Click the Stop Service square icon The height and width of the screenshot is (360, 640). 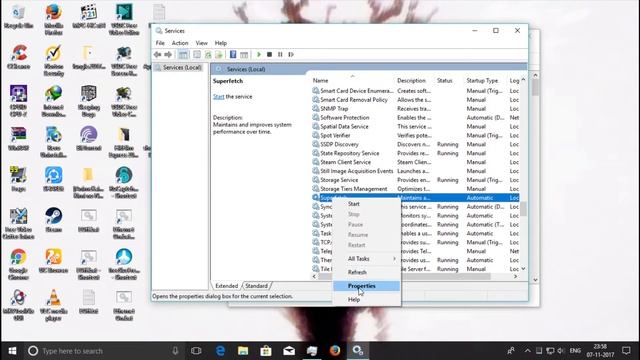pos(269,54)
